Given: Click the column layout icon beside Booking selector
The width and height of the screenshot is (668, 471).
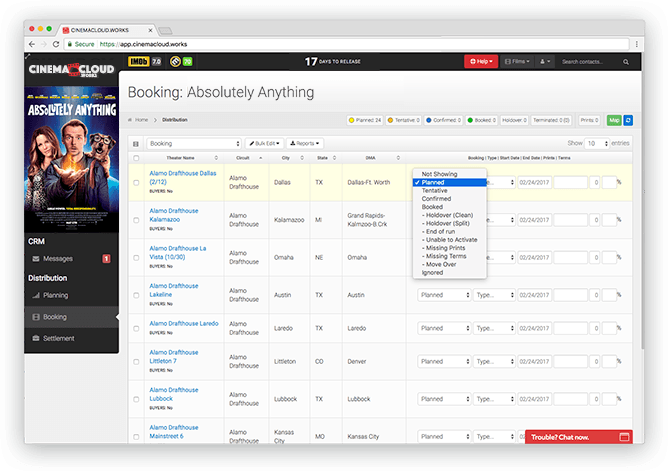Looking at the screenshot, I should (136, 143).
